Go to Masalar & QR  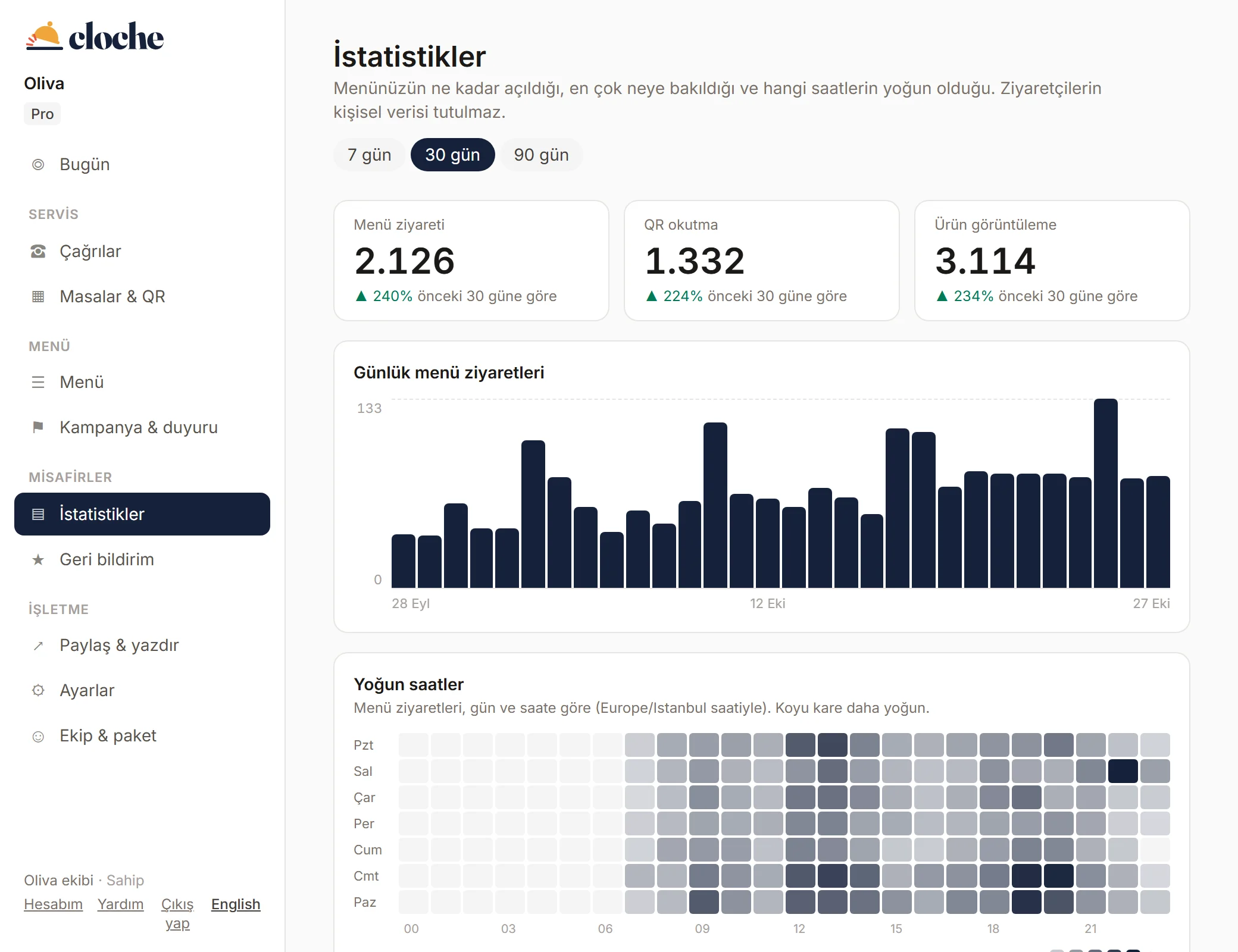click(142, 297)
